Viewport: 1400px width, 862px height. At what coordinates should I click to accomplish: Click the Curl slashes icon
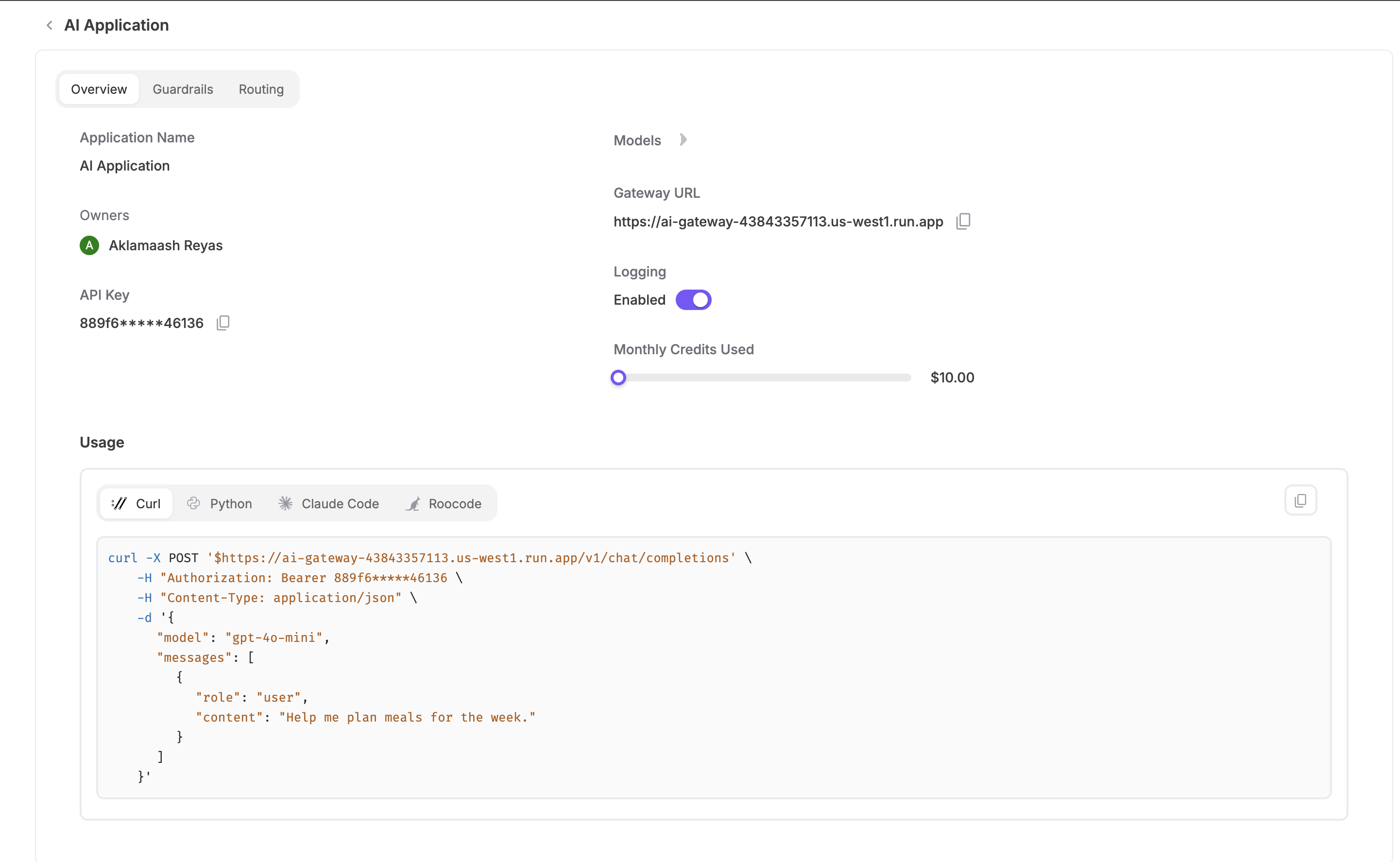119,503
